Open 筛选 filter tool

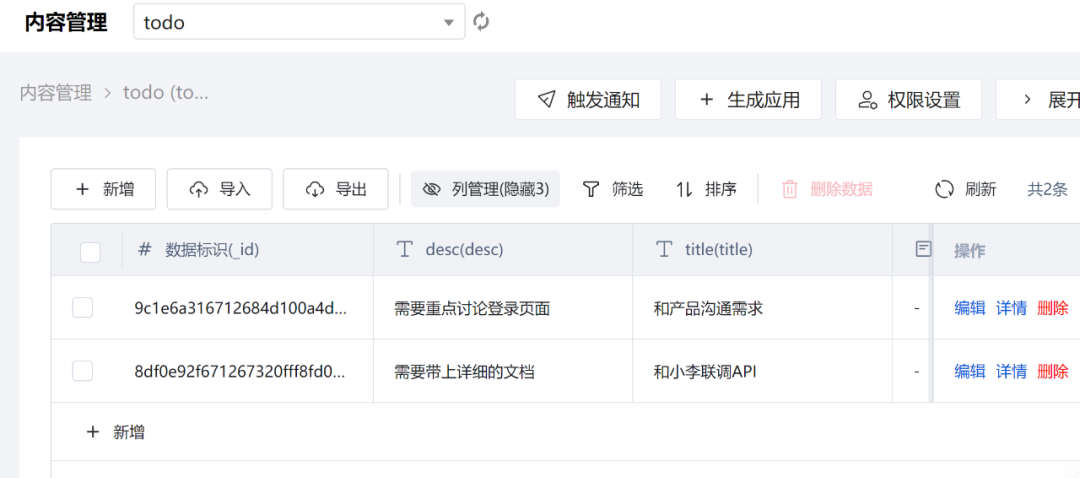pyautogui.click(x=613, y=189)
